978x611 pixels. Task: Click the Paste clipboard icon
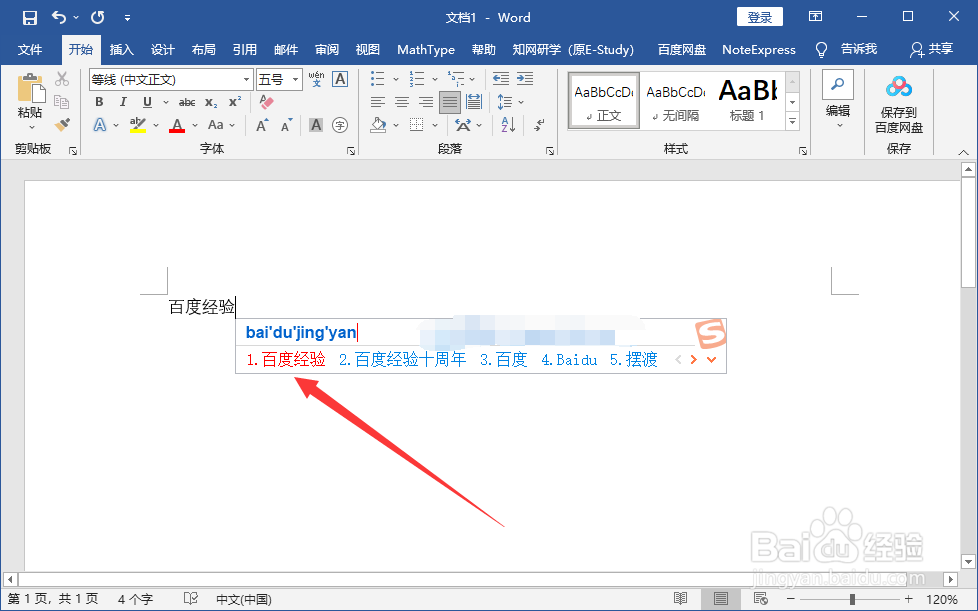(31, 89)
